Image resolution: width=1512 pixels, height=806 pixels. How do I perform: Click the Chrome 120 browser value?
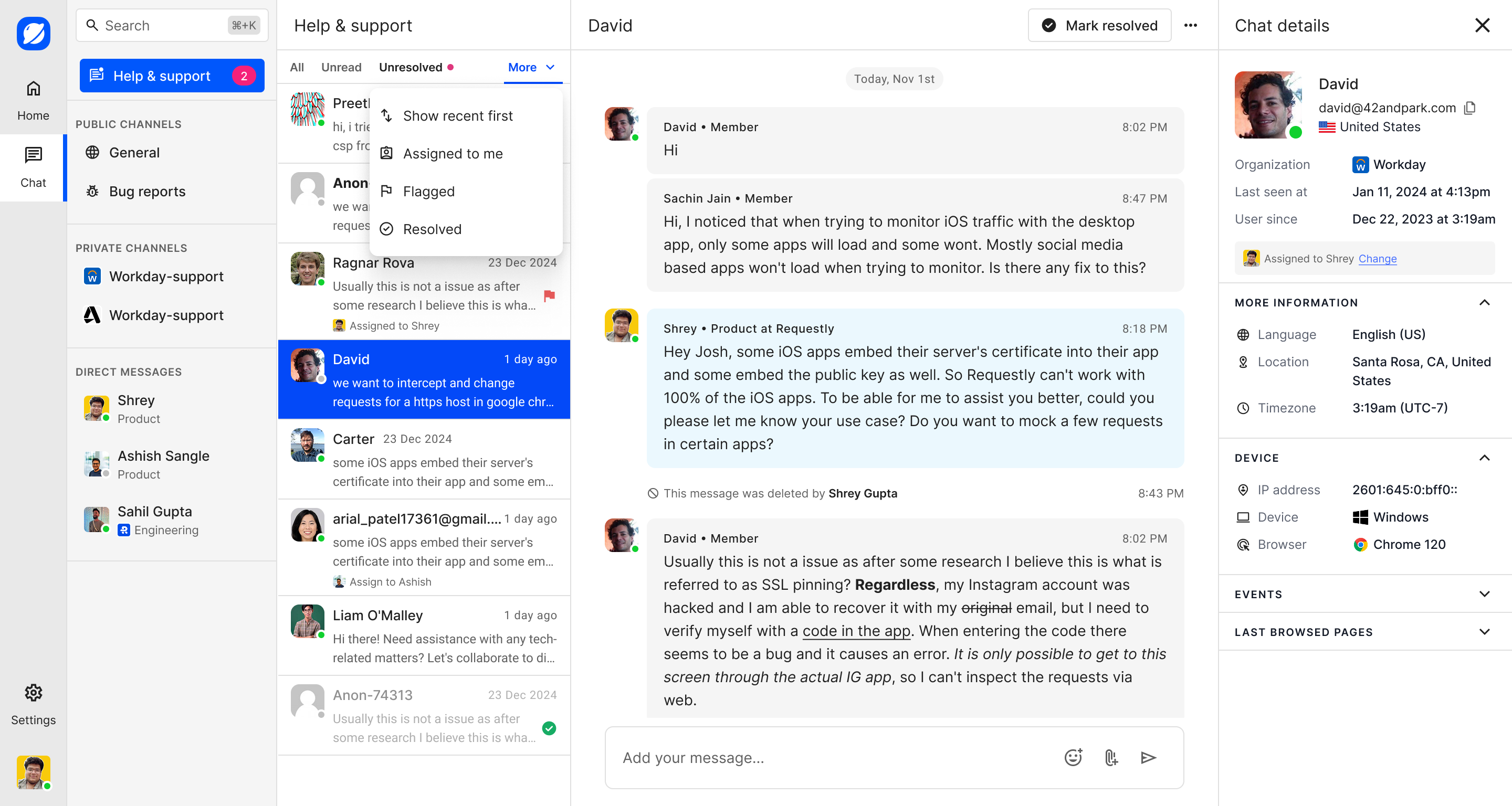[x=1409, y=544]
